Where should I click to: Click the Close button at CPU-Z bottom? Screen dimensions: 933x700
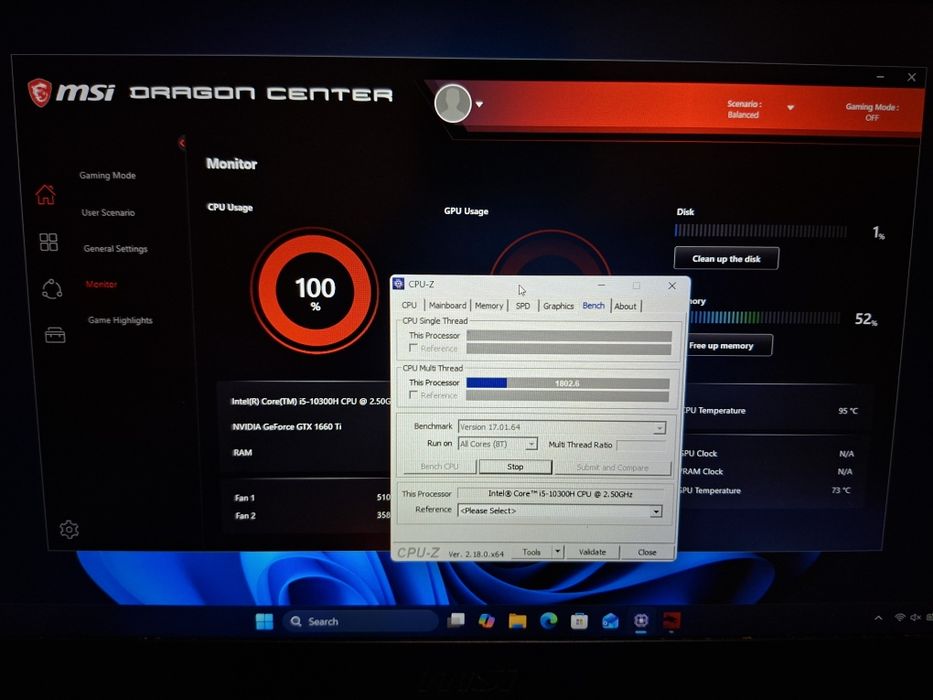(x=647, y=552)
